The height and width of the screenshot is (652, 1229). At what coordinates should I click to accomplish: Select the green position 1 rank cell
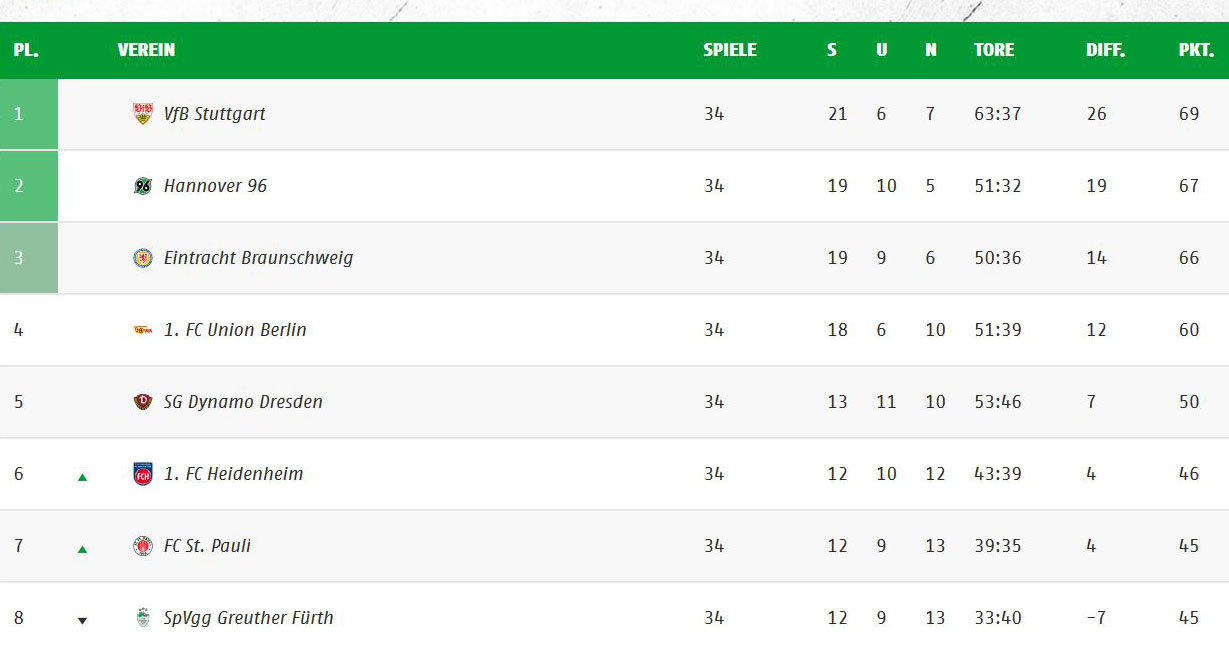(29, 114)
